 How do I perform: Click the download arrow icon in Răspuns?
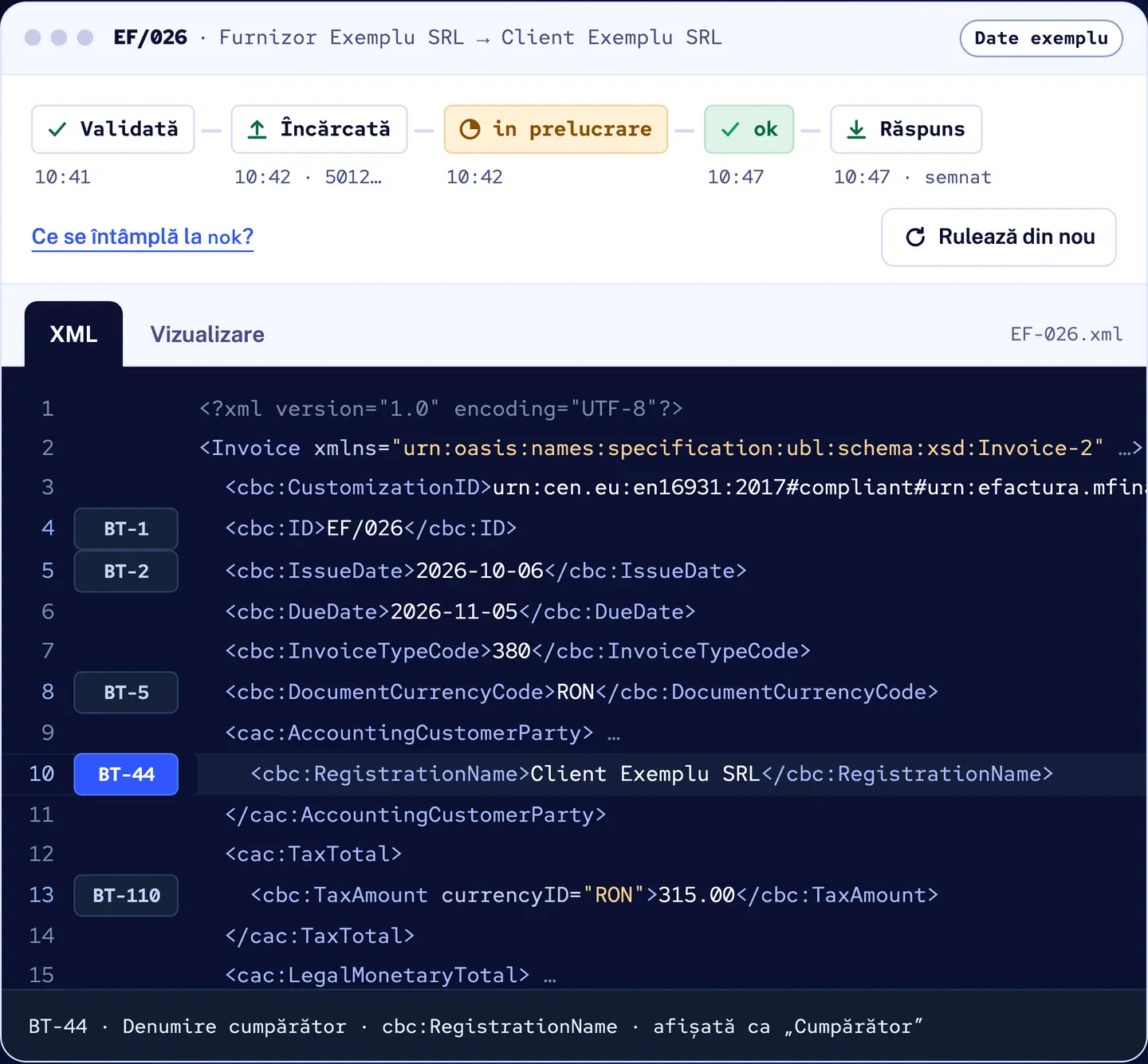[x=856, y=129]
